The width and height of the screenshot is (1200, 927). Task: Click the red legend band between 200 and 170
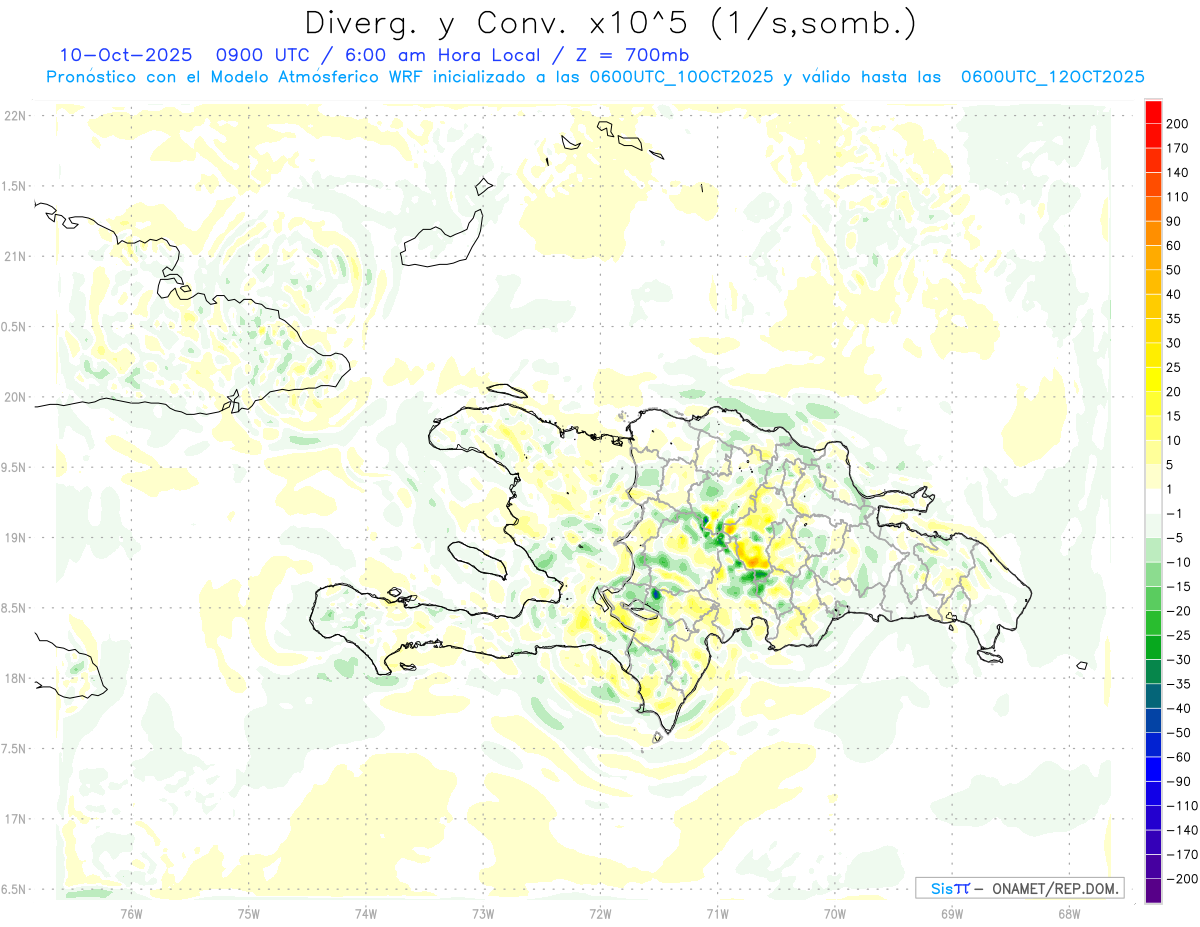tap(1153, 137)
